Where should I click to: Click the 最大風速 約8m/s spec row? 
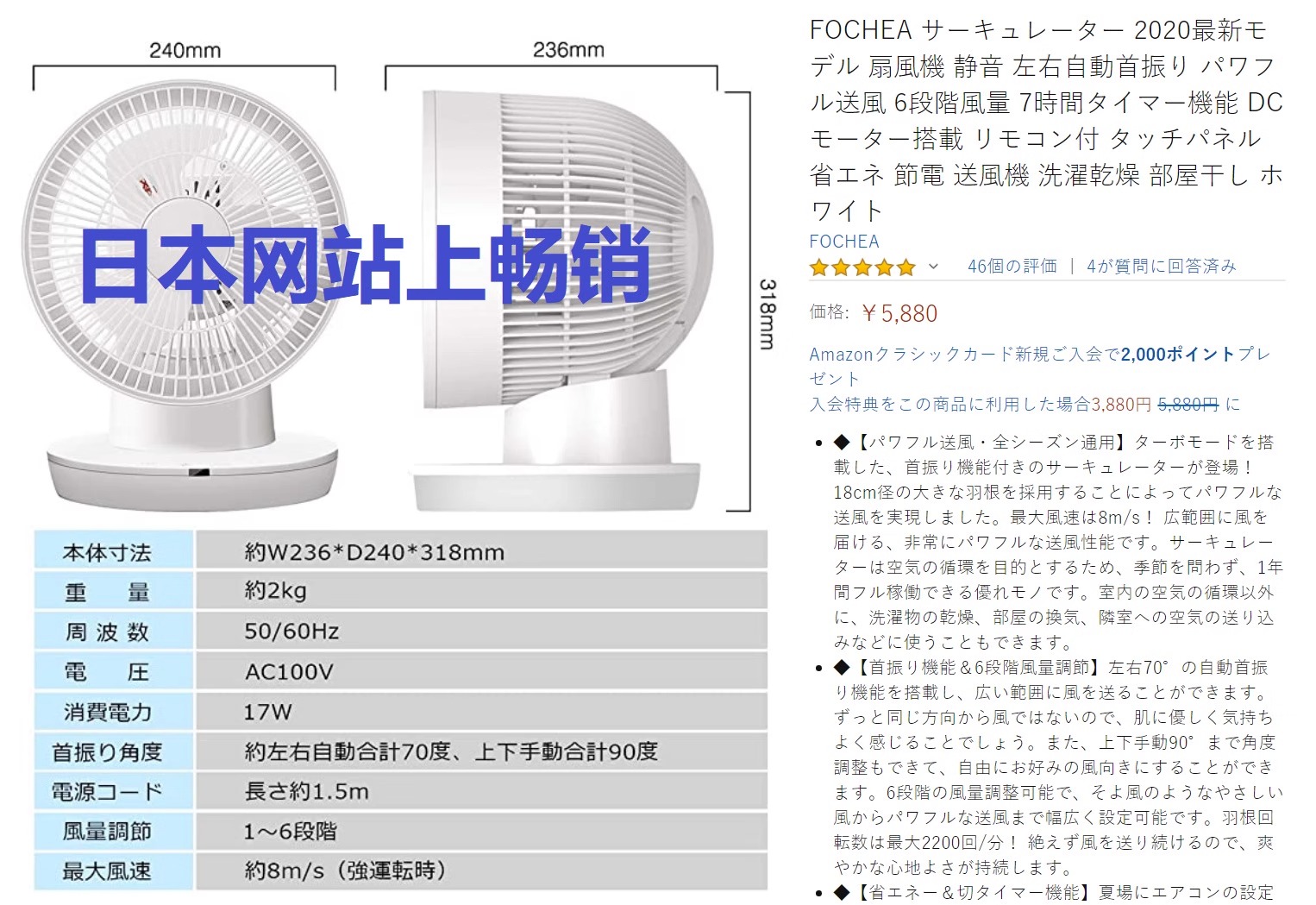(x=400, y=870)
